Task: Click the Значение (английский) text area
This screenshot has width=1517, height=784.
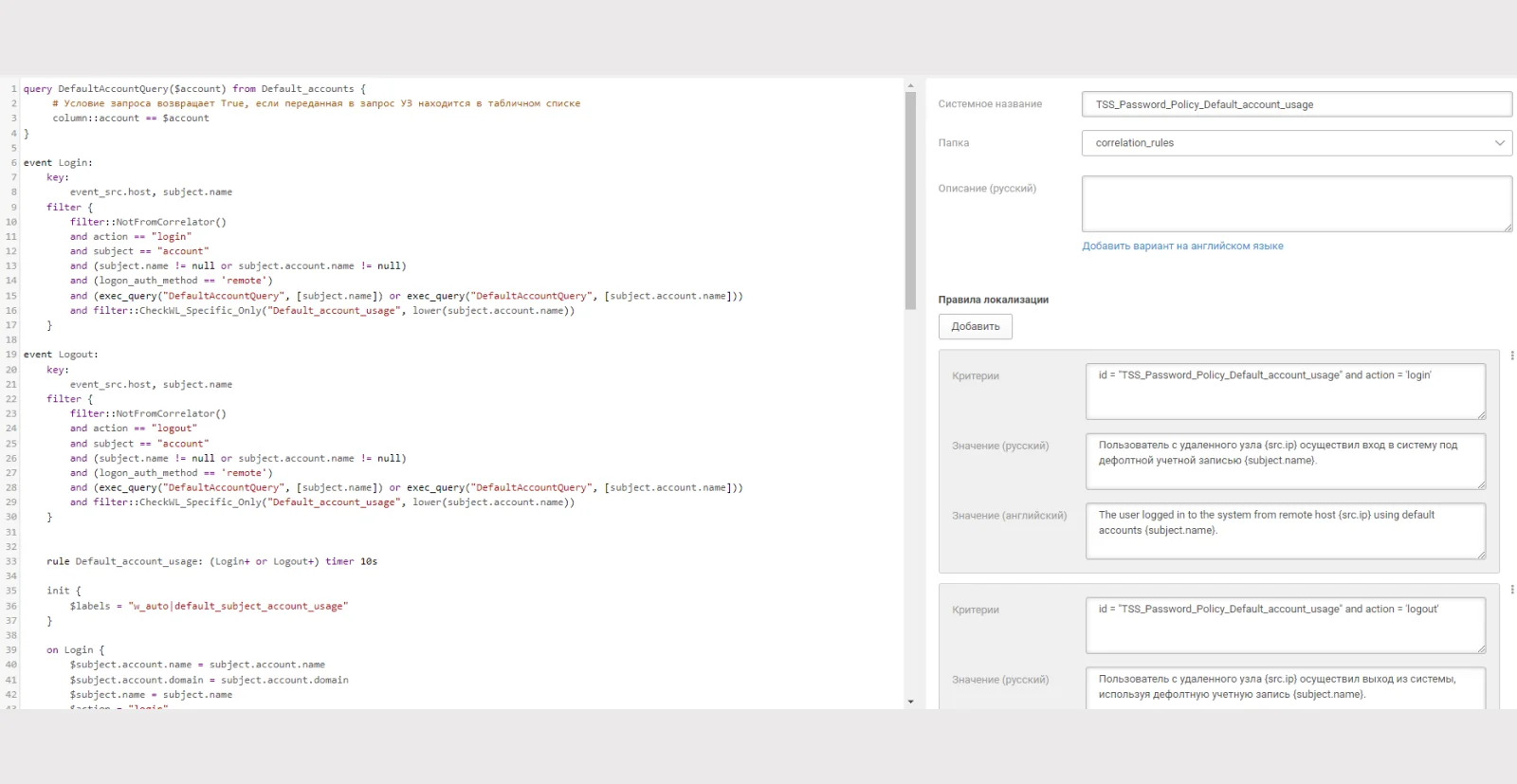Action: [x=1286, y=531]
